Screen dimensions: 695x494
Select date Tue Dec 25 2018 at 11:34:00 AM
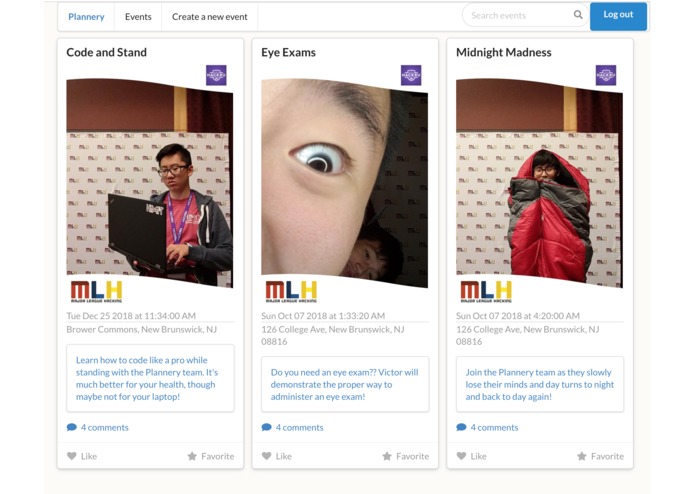click(131, 316)
